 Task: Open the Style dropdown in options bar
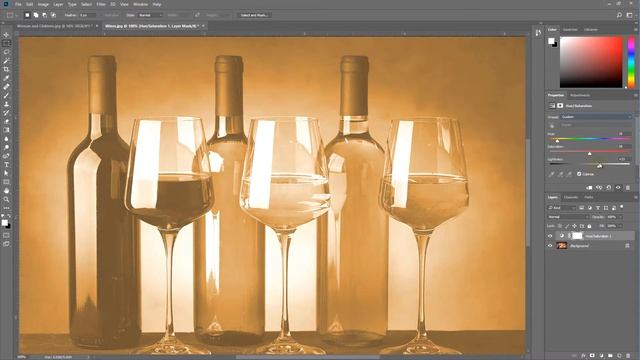tap(150, 15)
